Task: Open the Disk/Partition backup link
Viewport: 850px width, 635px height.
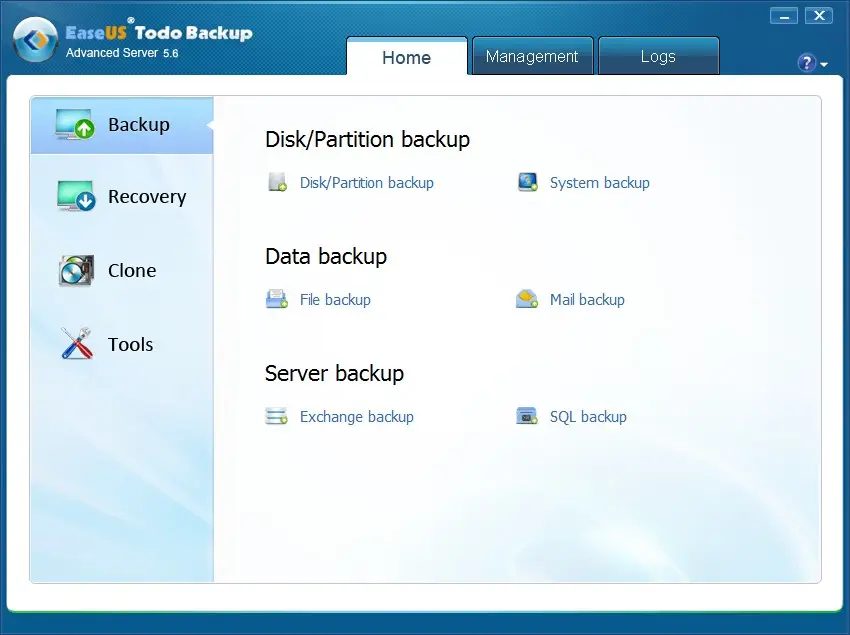Action: click(366, 183)
